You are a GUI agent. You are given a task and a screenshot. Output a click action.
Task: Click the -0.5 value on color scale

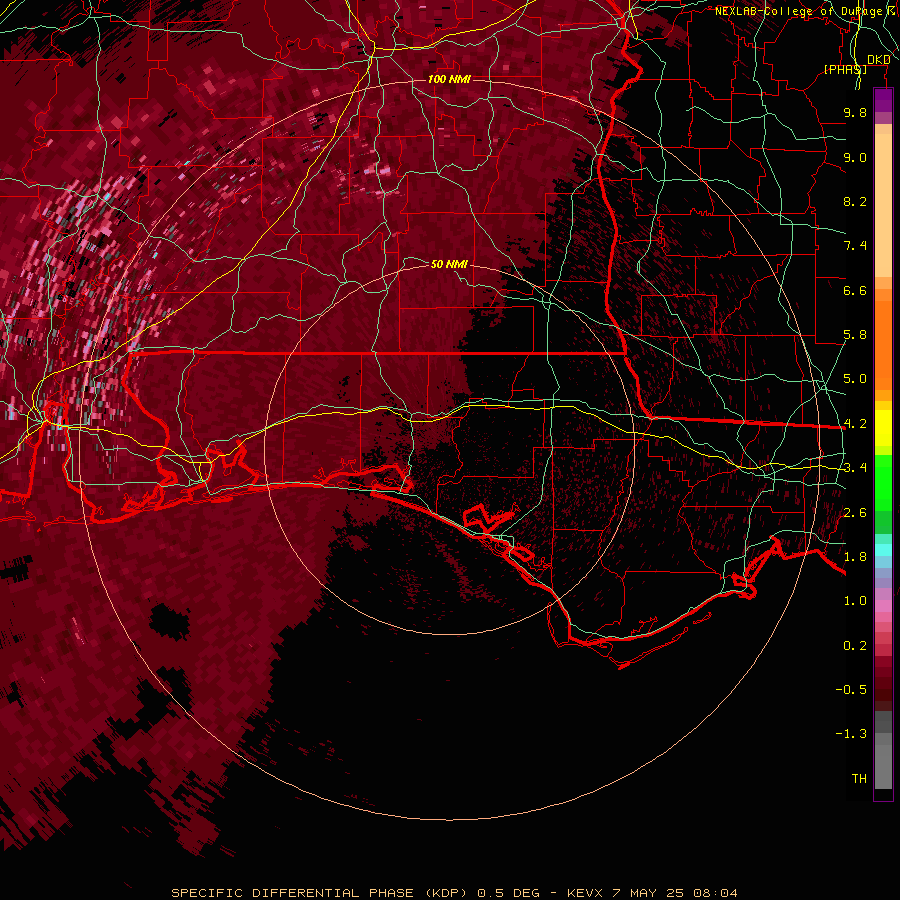(x=851, y=690)
